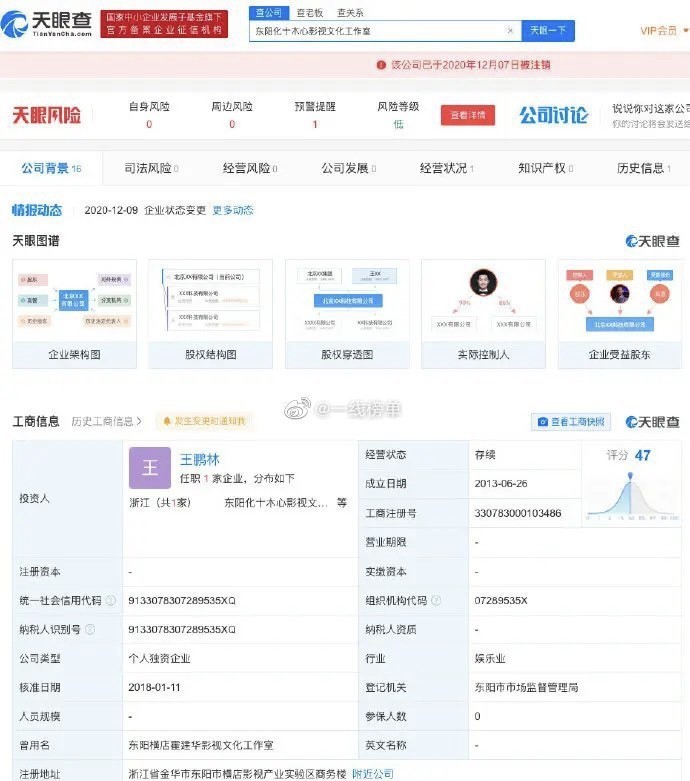
Task: Click 公司类型 value 个人独资企业
Action: 159,658
